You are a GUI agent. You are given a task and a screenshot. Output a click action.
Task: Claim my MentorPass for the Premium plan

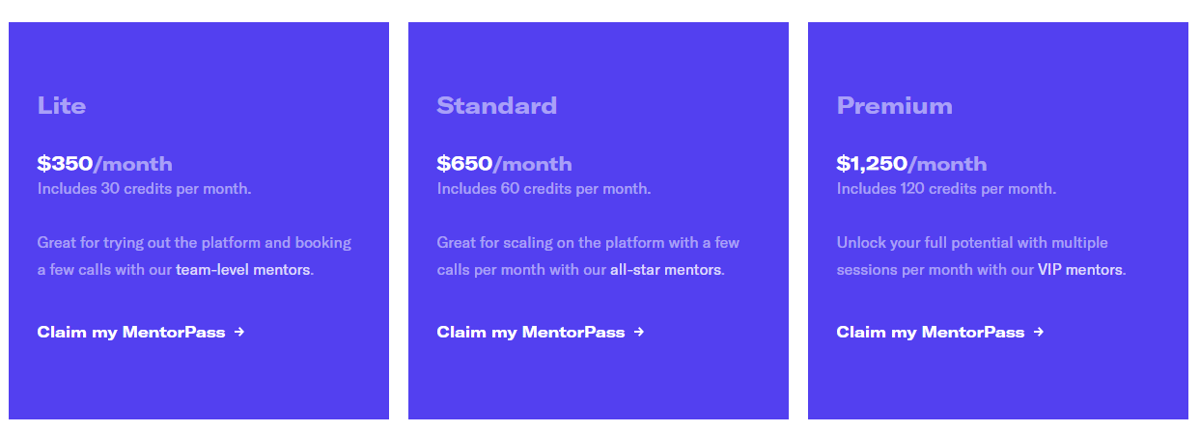click(941, 332)
